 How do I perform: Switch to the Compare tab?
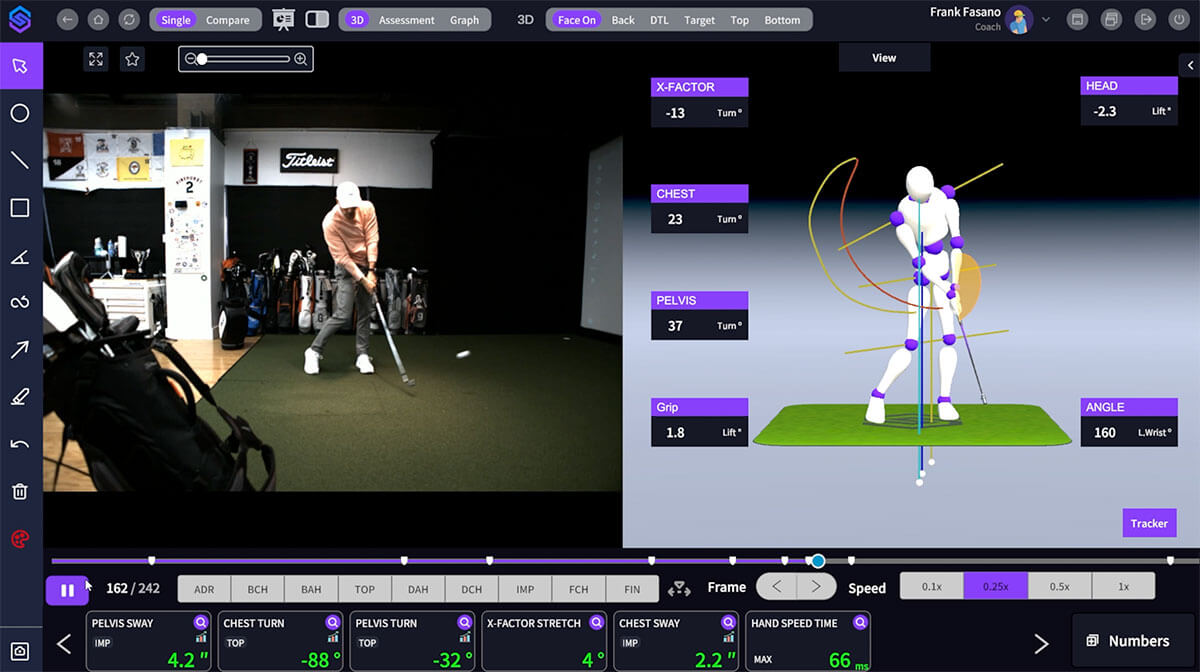coord(228,18)
